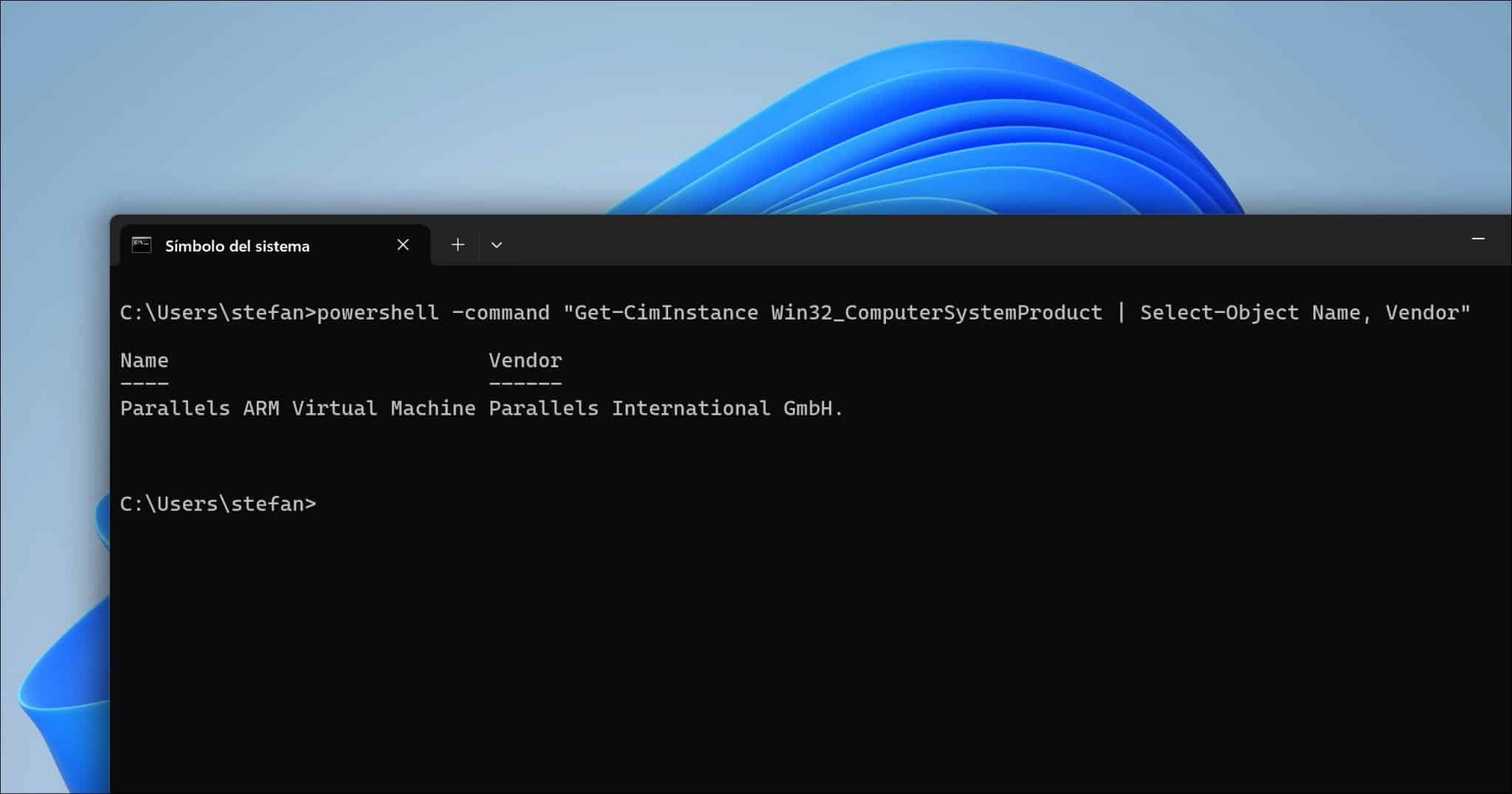
Task: Close the Símbolo del sistema tab
Action: pos(403,244)
